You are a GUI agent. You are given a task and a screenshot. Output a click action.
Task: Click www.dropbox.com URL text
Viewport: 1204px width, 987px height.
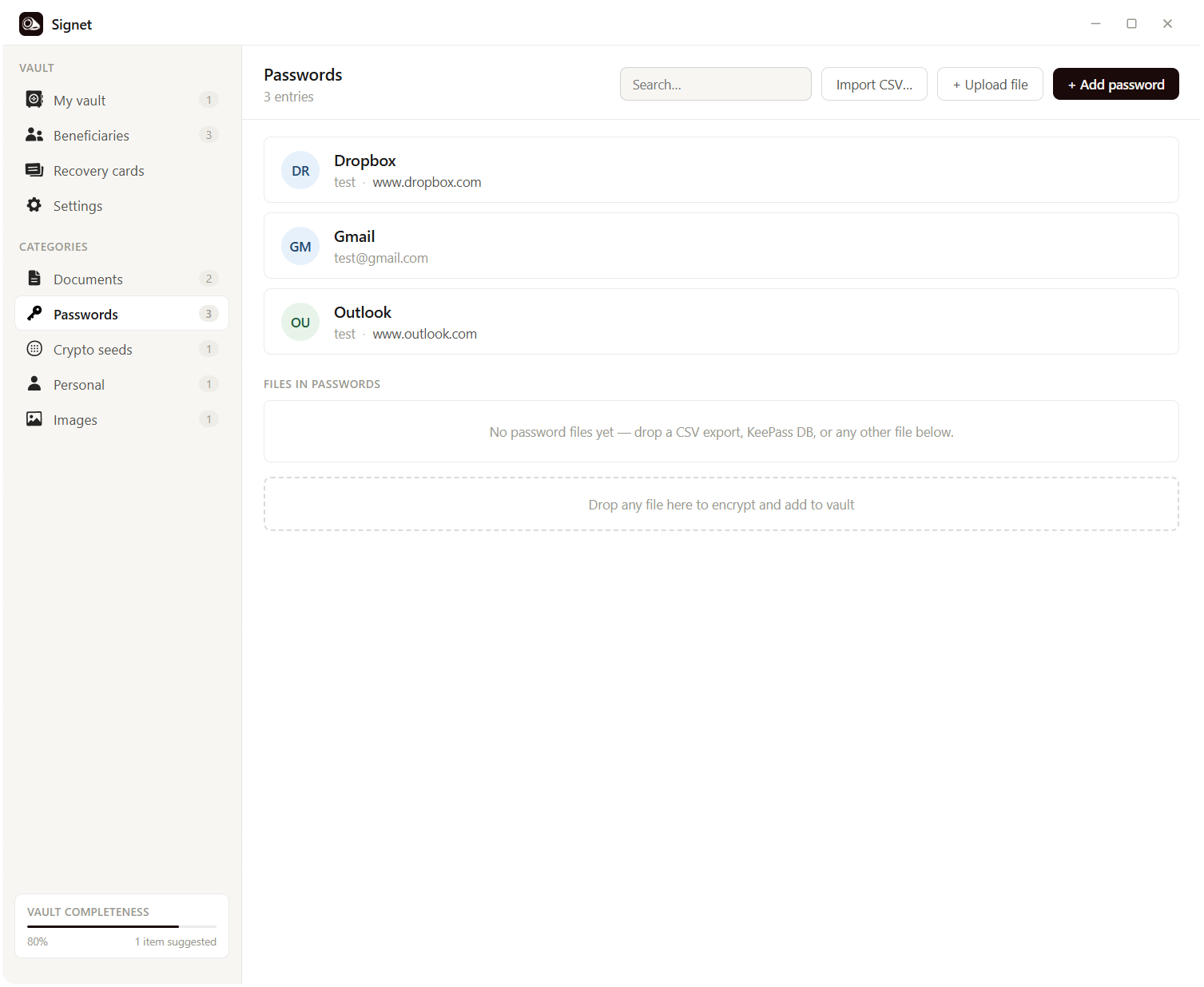[x=427, y=182]
